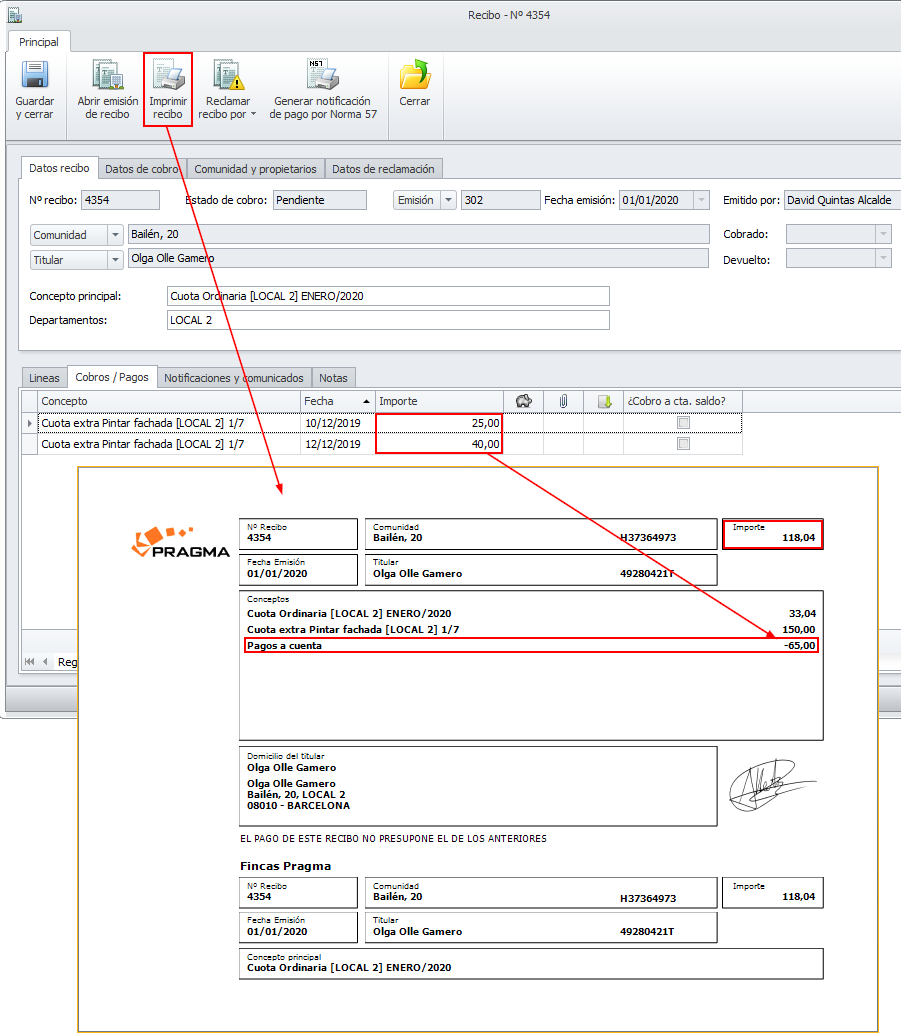Click the signature image on receipt

[x=771, y=785]
